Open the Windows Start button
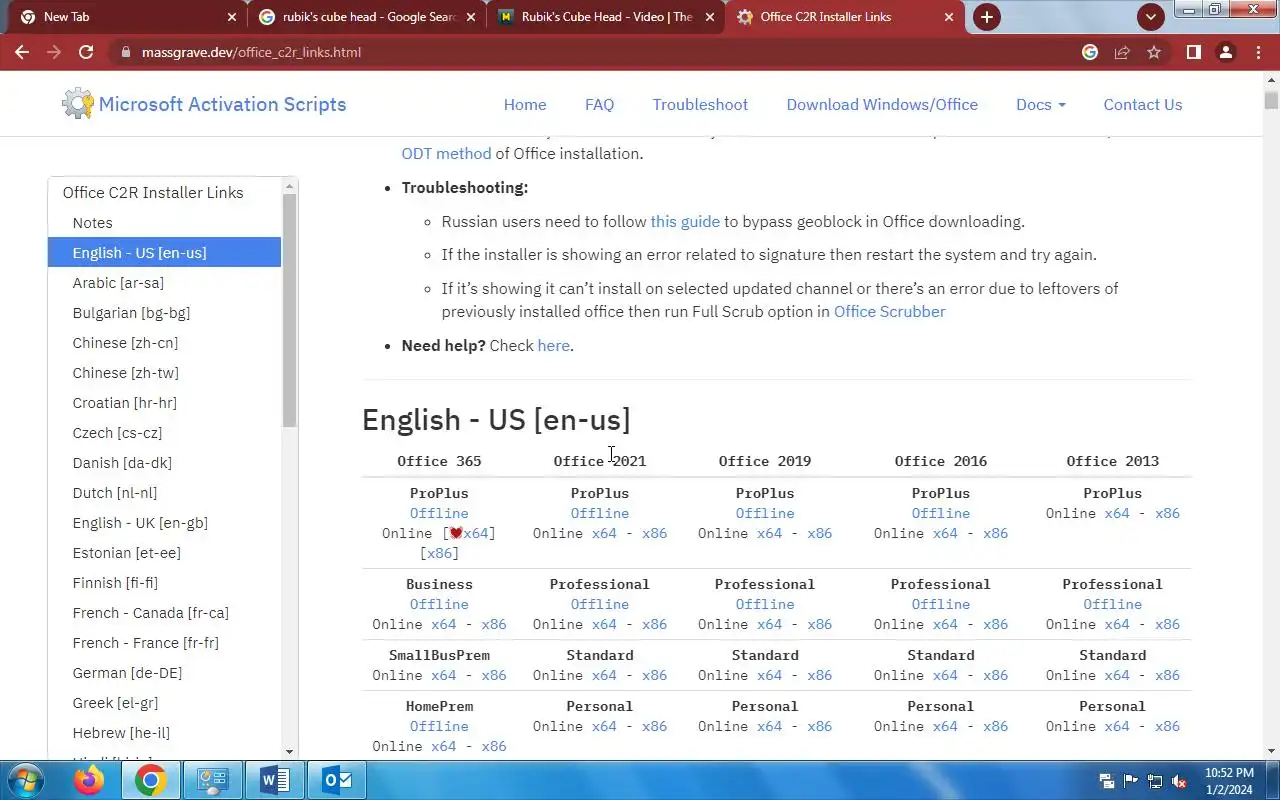Viewport: 1280px width, 800px height. point(25,780)
